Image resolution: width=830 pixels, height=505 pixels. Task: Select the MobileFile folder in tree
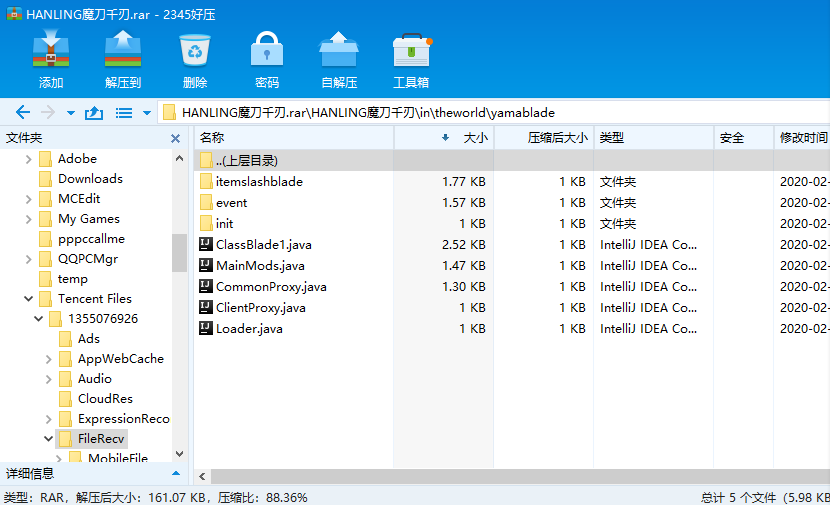[x=118, y=458]
